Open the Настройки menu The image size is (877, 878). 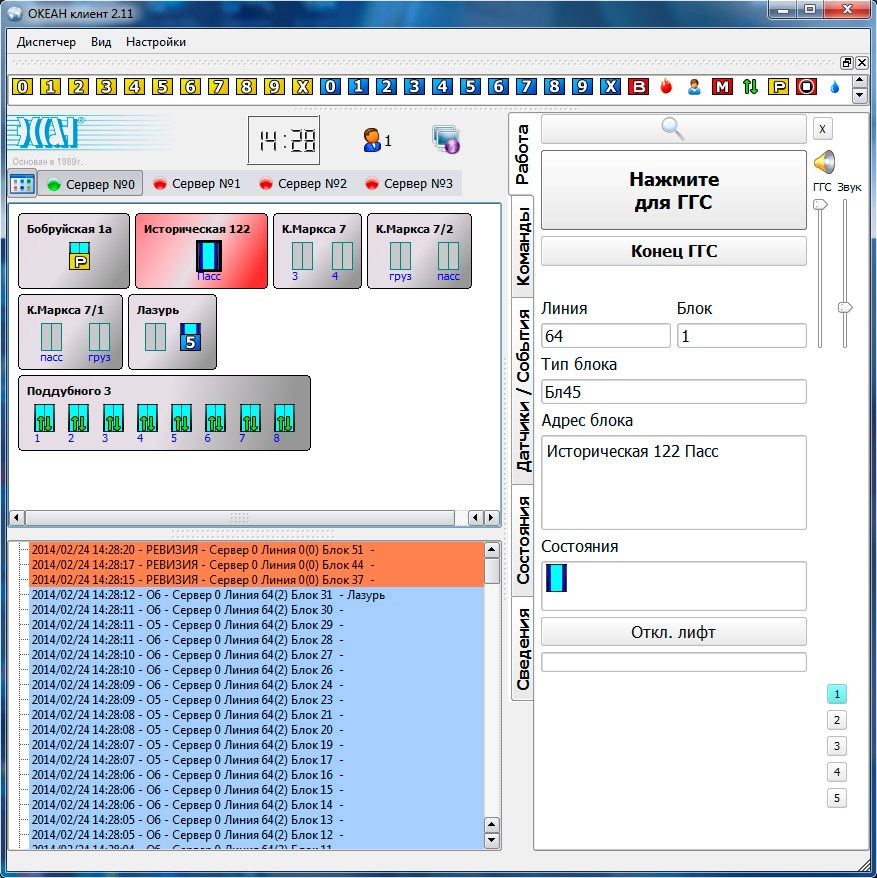(x=155, y=42)
